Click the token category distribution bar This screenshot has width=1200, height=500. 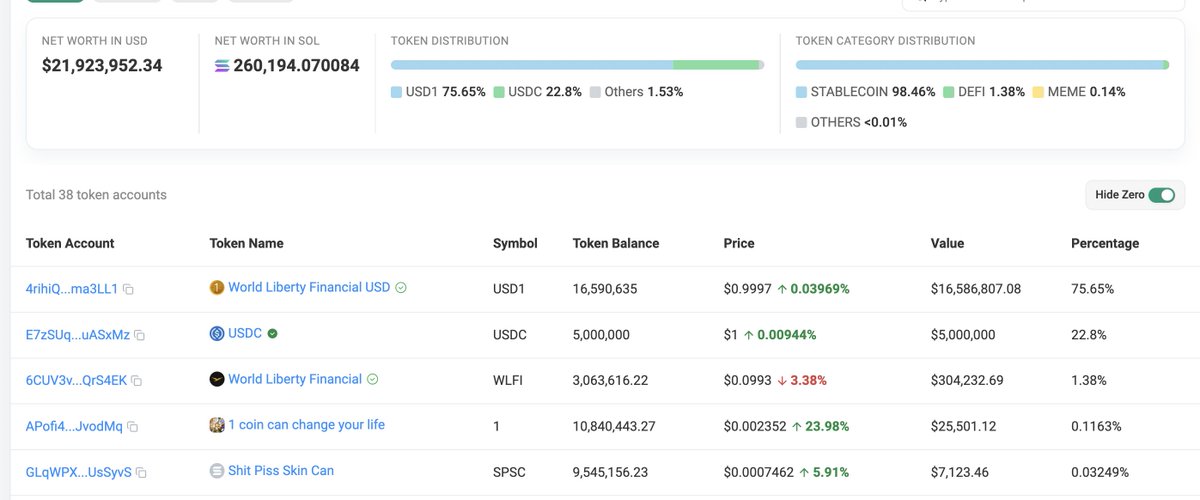click(982, 65)
